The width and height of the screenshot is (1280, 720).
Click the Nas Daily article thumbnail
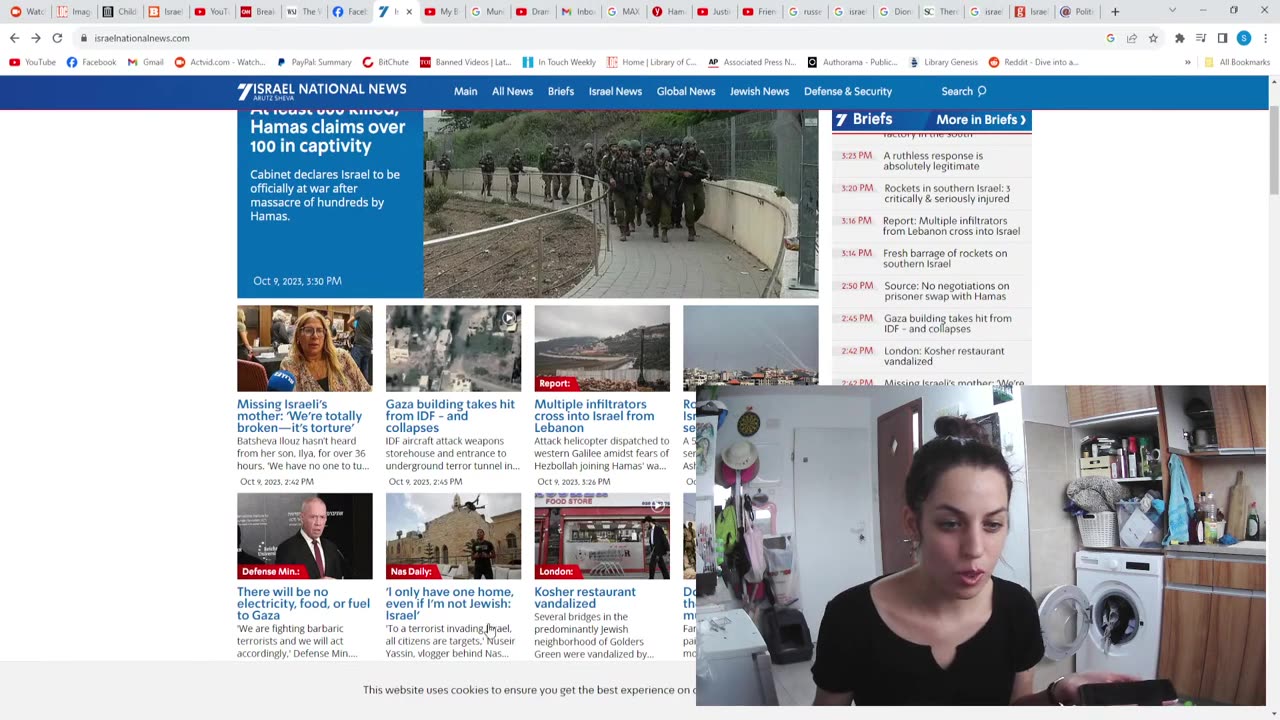pyautogui.click(x=453, y=536)
